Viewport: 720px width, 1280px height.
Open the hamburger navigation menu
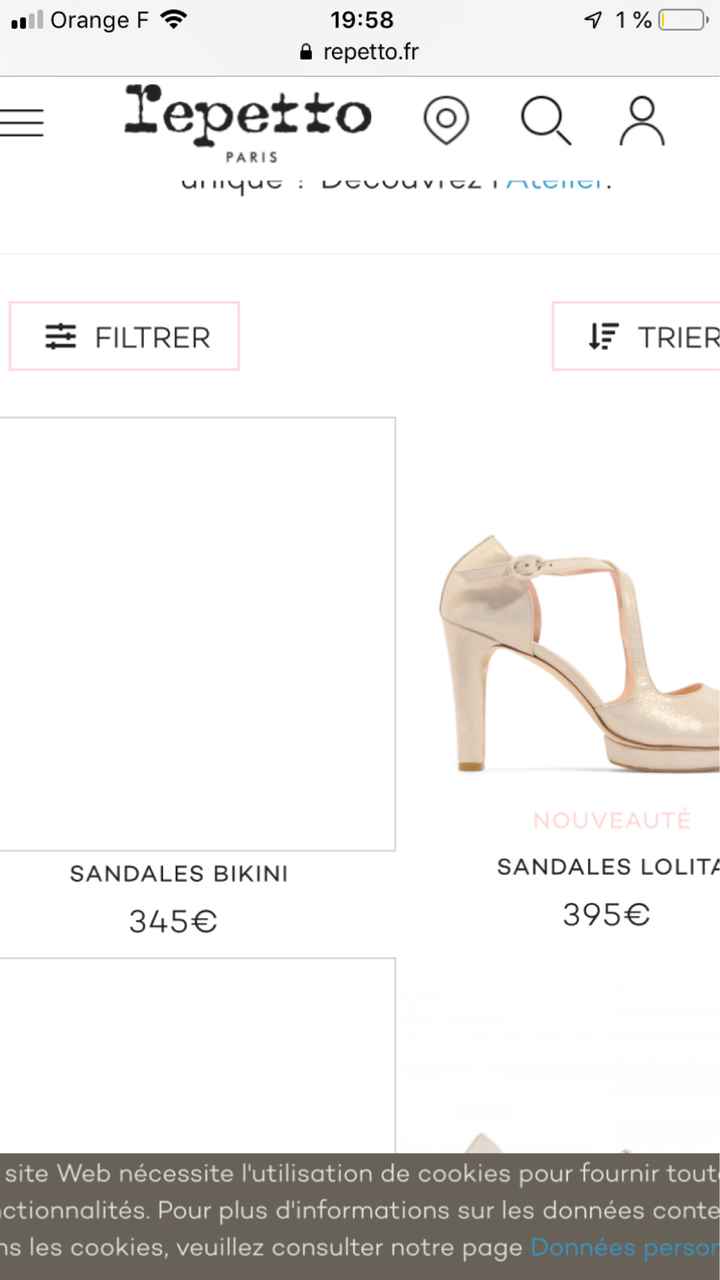coord(22,121)
